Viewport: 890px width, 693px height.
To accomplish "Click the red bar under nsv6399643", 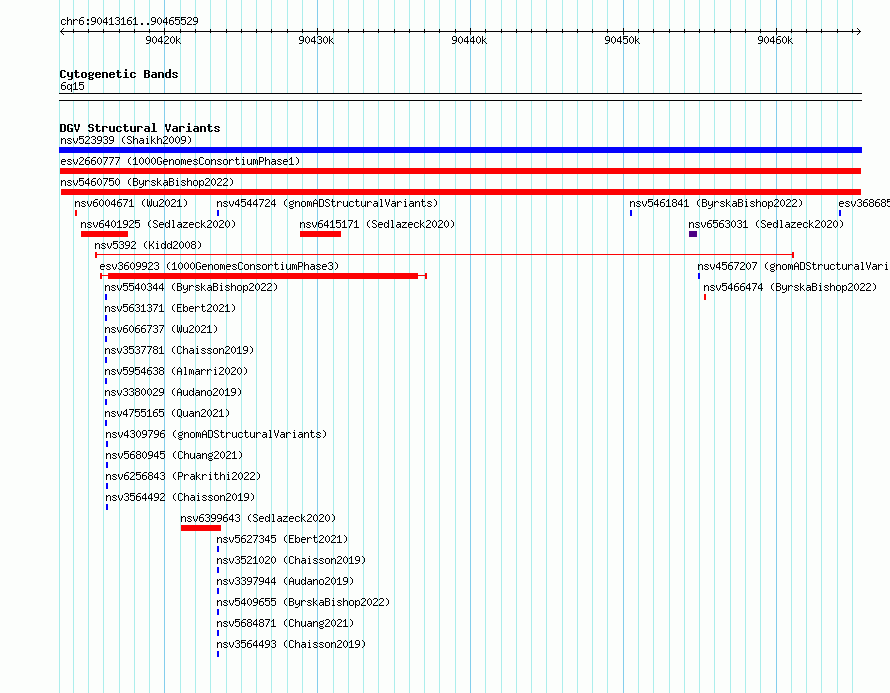I will (201, 528).
